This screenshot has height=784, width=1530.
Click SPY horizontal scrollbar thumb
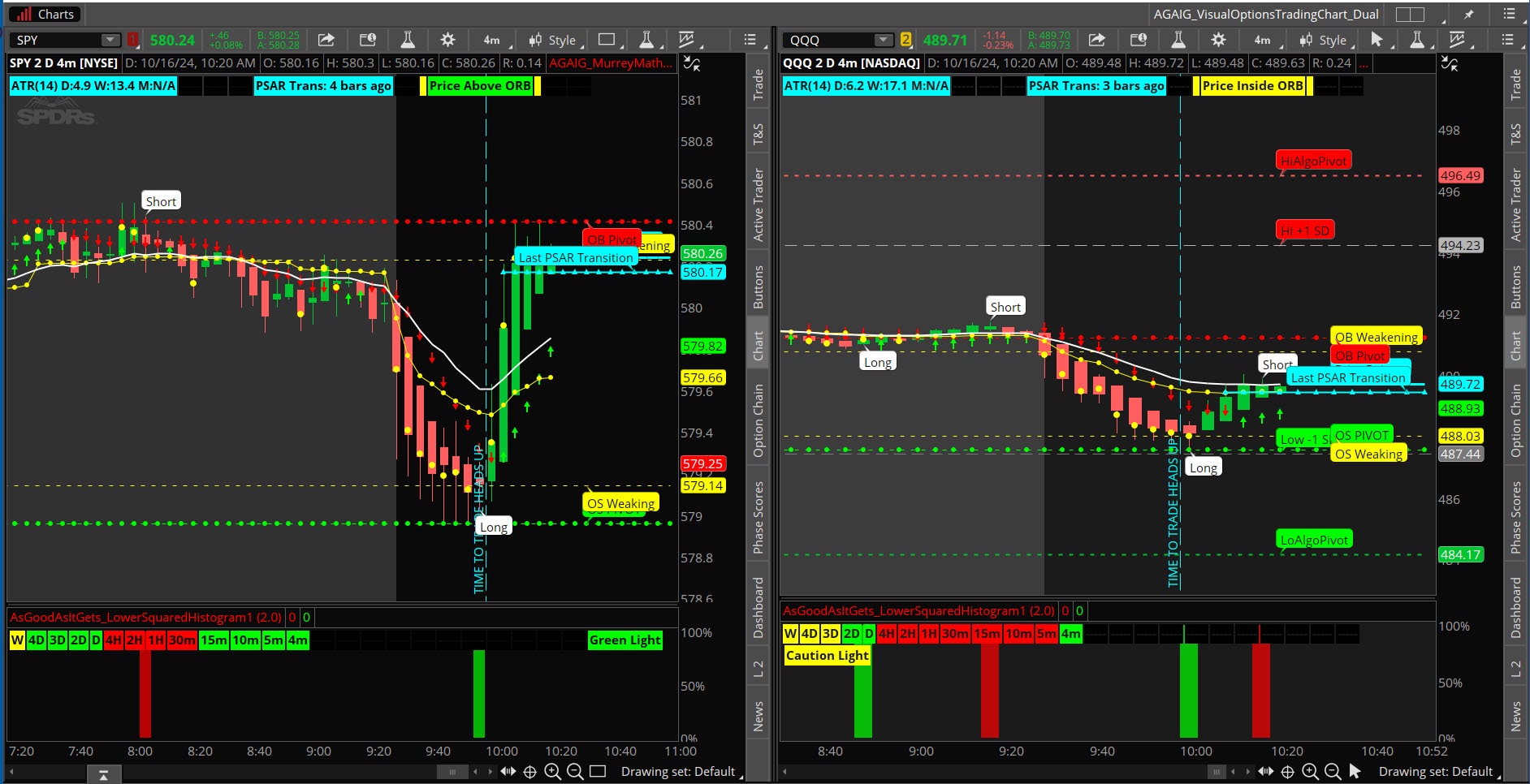click(452, 772)
